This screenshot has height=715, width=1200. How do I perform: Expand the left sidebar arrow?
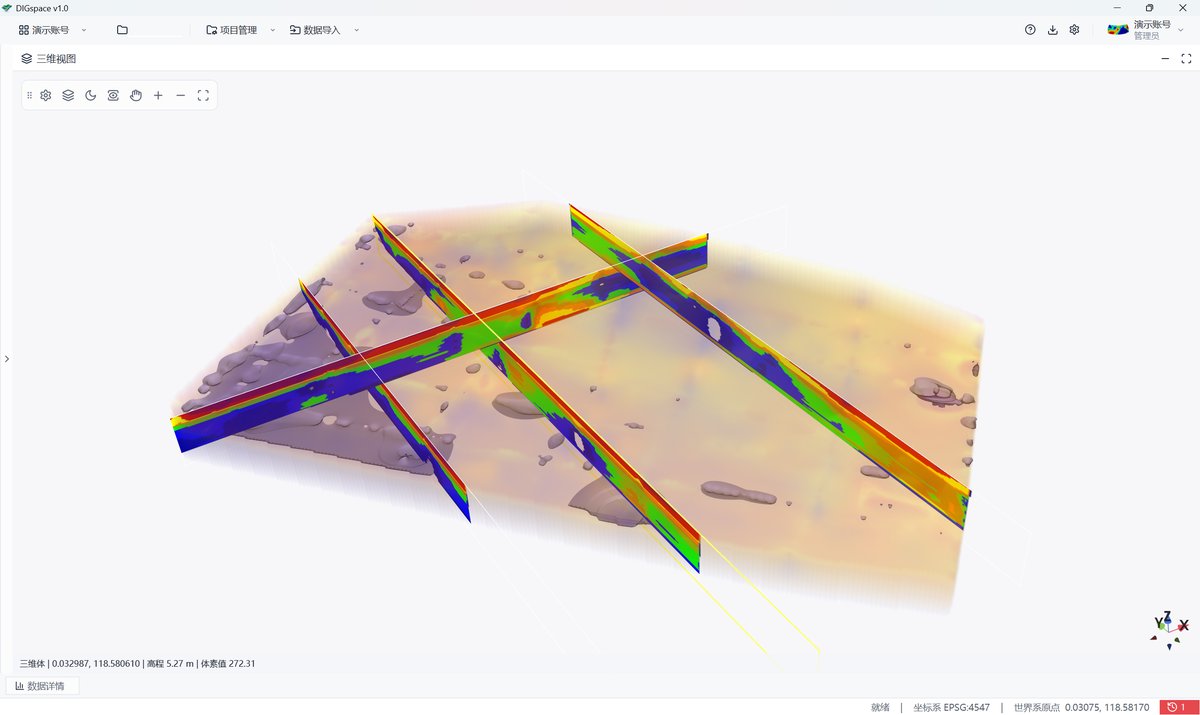(6, 358)
